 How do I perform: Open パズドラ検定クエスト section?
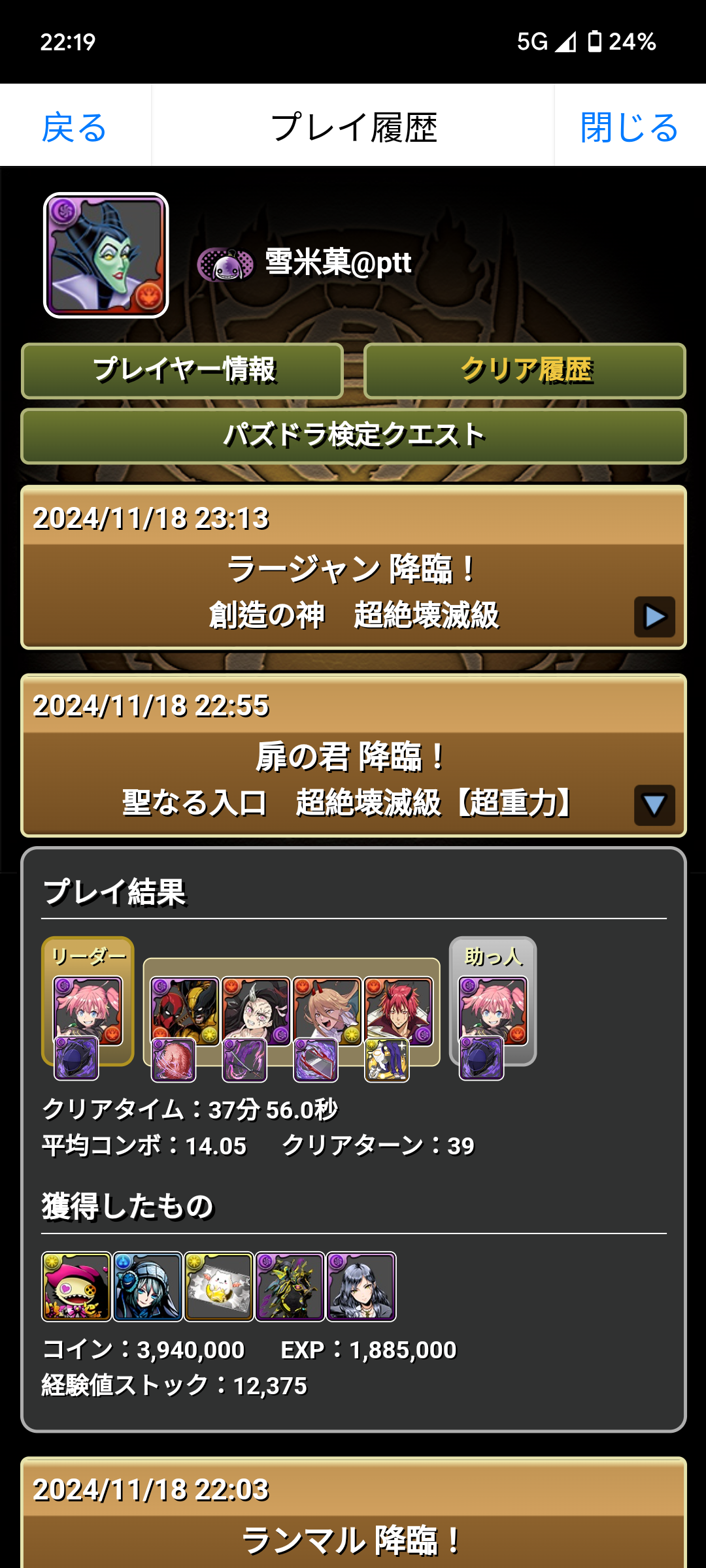click(x=354, y=436)
